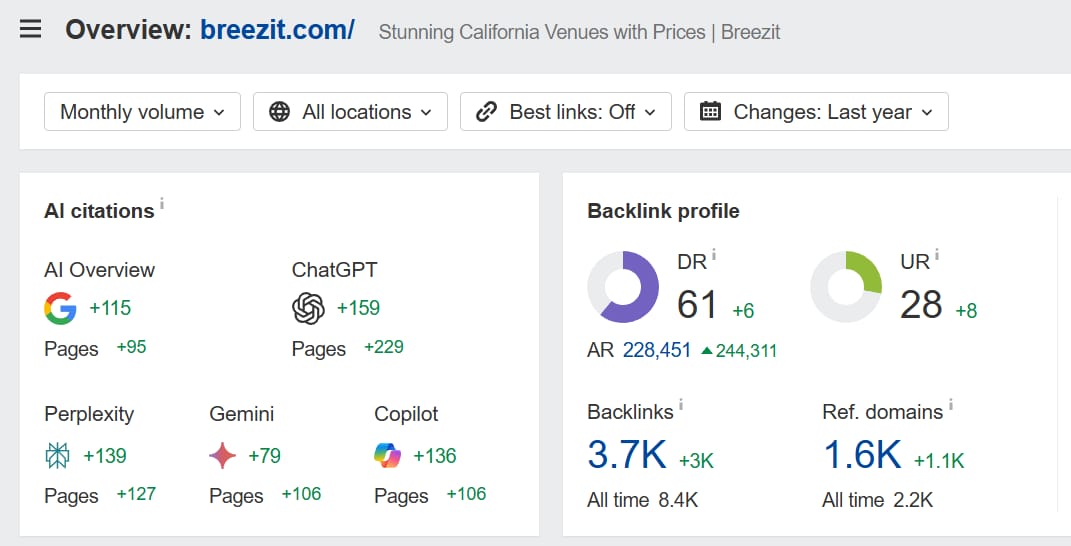Click info icon next to DR

[714, 256]
